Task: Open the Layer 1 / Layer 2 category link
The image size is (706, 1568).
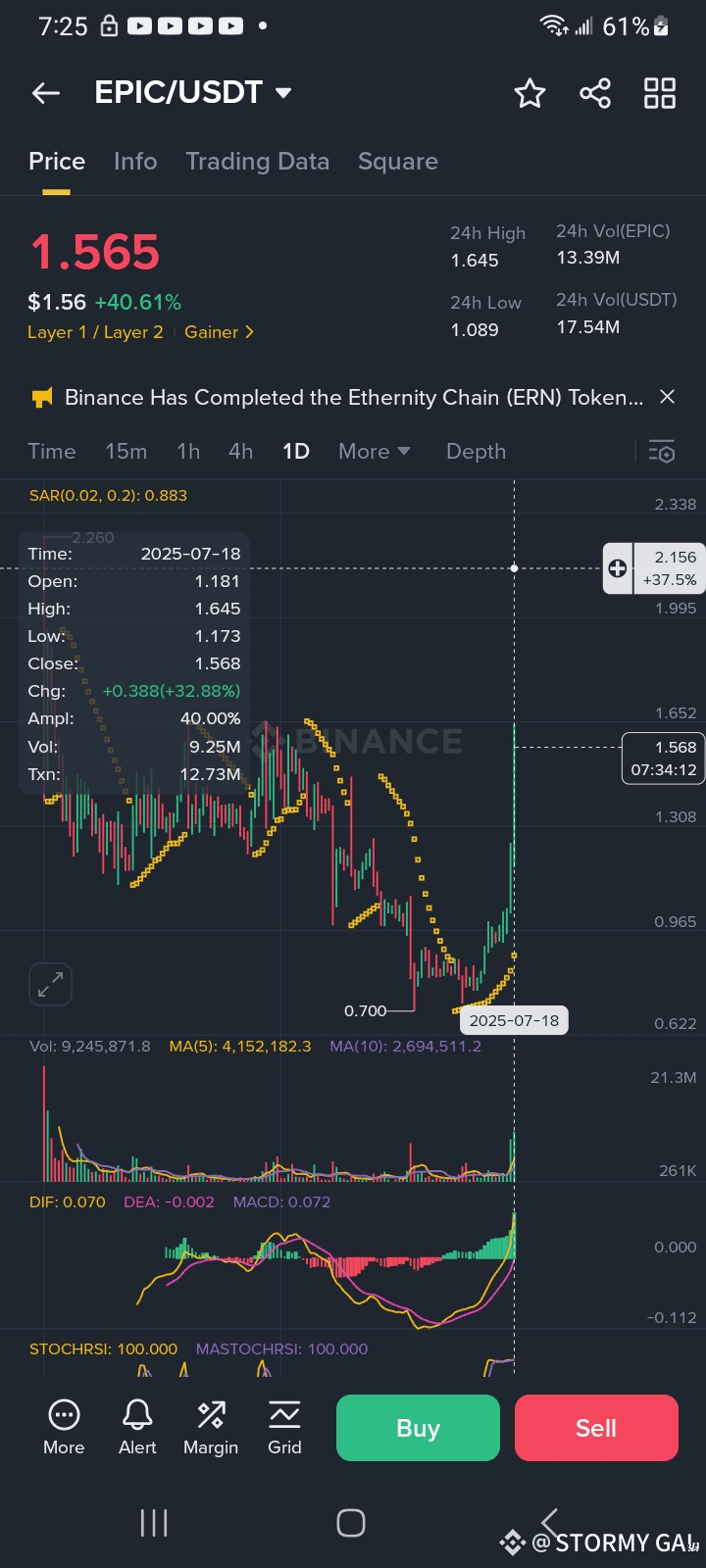Action: click(x=95, y=332)
